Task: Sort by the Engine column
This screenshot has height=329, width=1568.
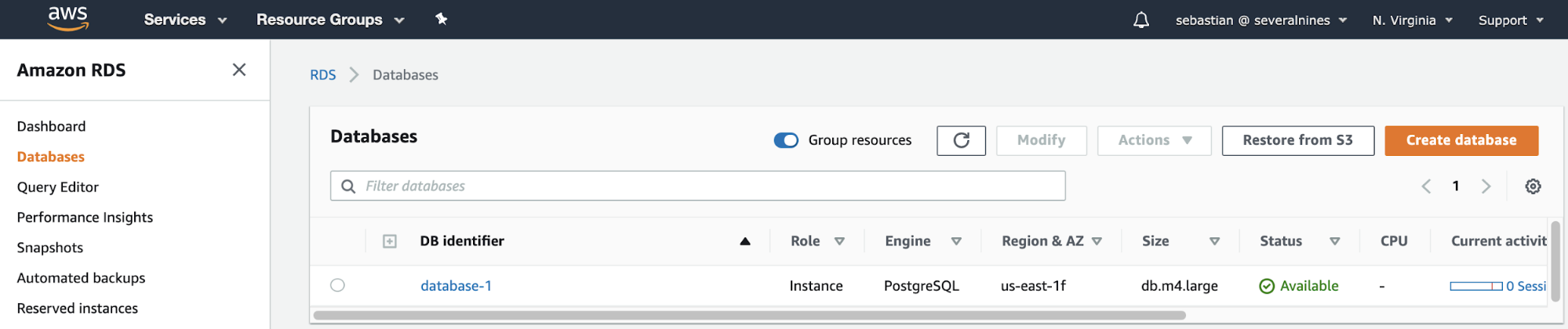Action: coord(956,241)
